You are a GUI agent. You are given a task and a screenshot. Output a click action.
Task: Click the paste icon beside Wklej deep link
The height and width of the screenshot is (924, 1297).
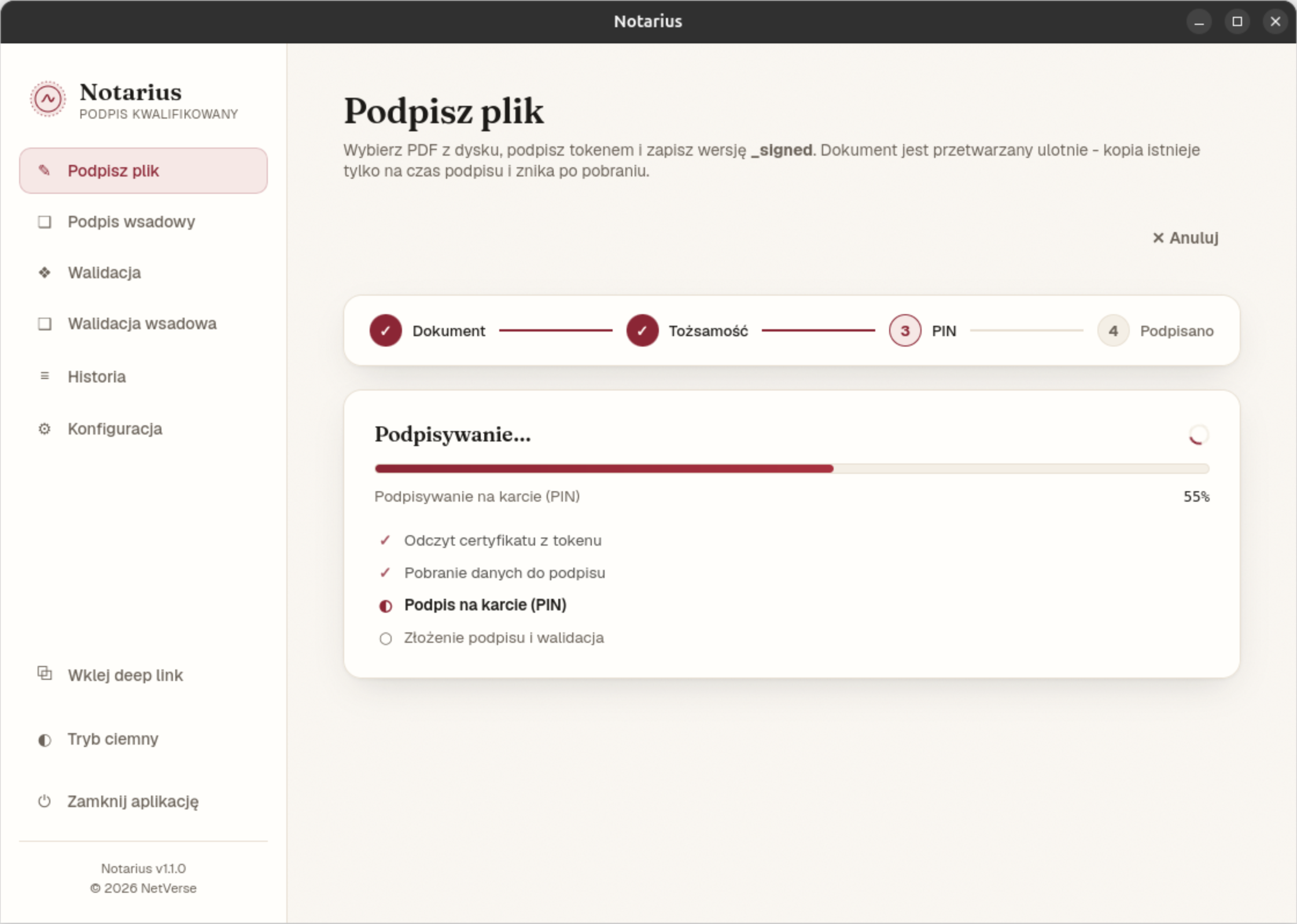pyautogui.click(x=45, y=673)
